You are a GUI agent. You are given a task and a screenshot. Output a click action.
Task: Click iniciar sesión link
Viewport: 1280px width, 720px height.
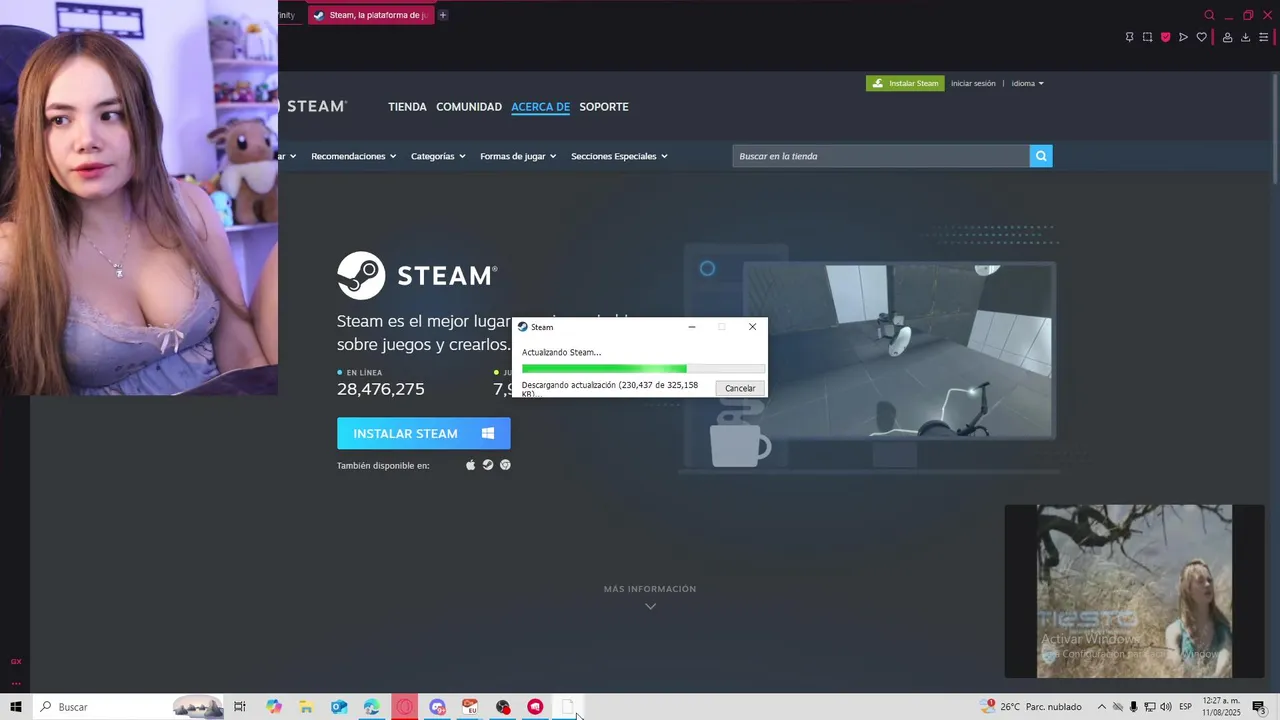tap(973, 83)
